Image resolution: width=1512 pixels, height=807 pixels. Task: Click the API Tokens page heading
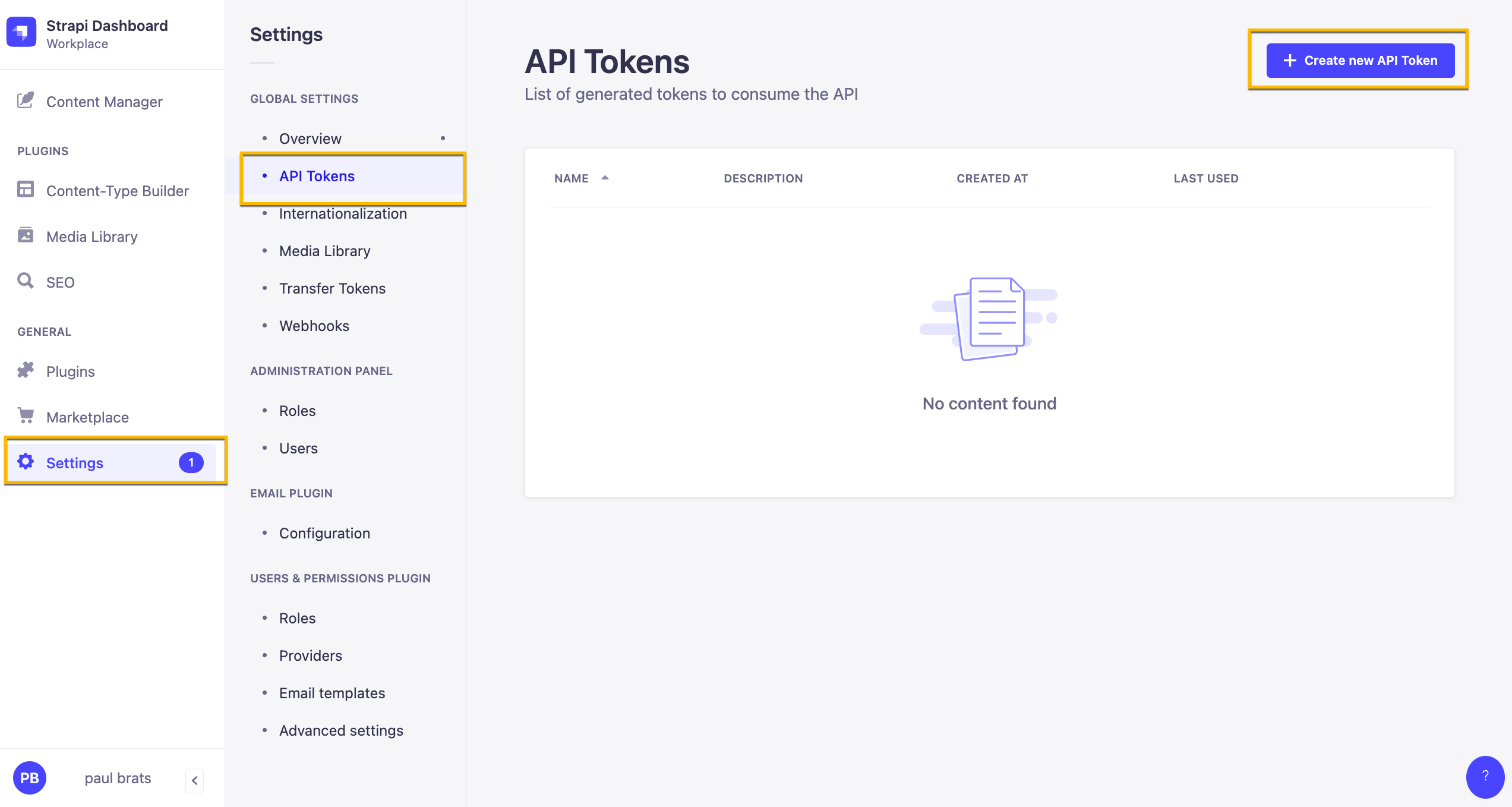pyautogui.click(x=607, y=61)
